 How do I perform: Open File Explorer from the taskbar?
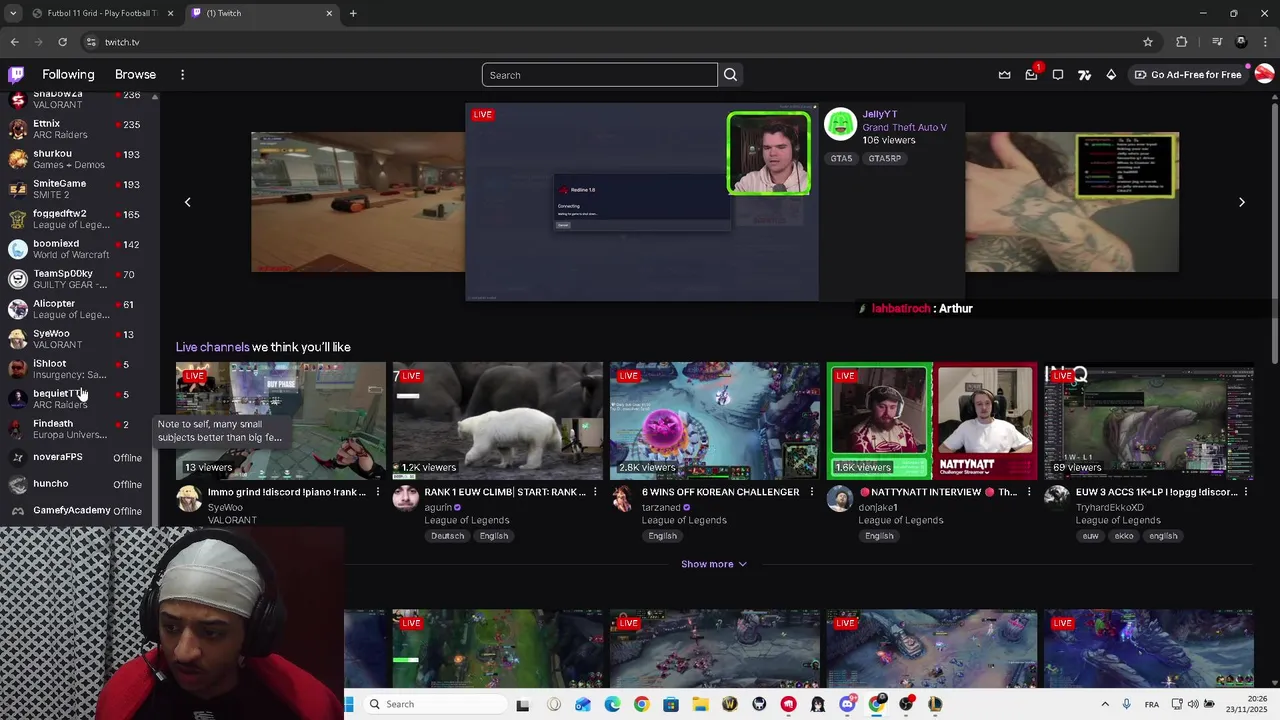pos(700,704)
